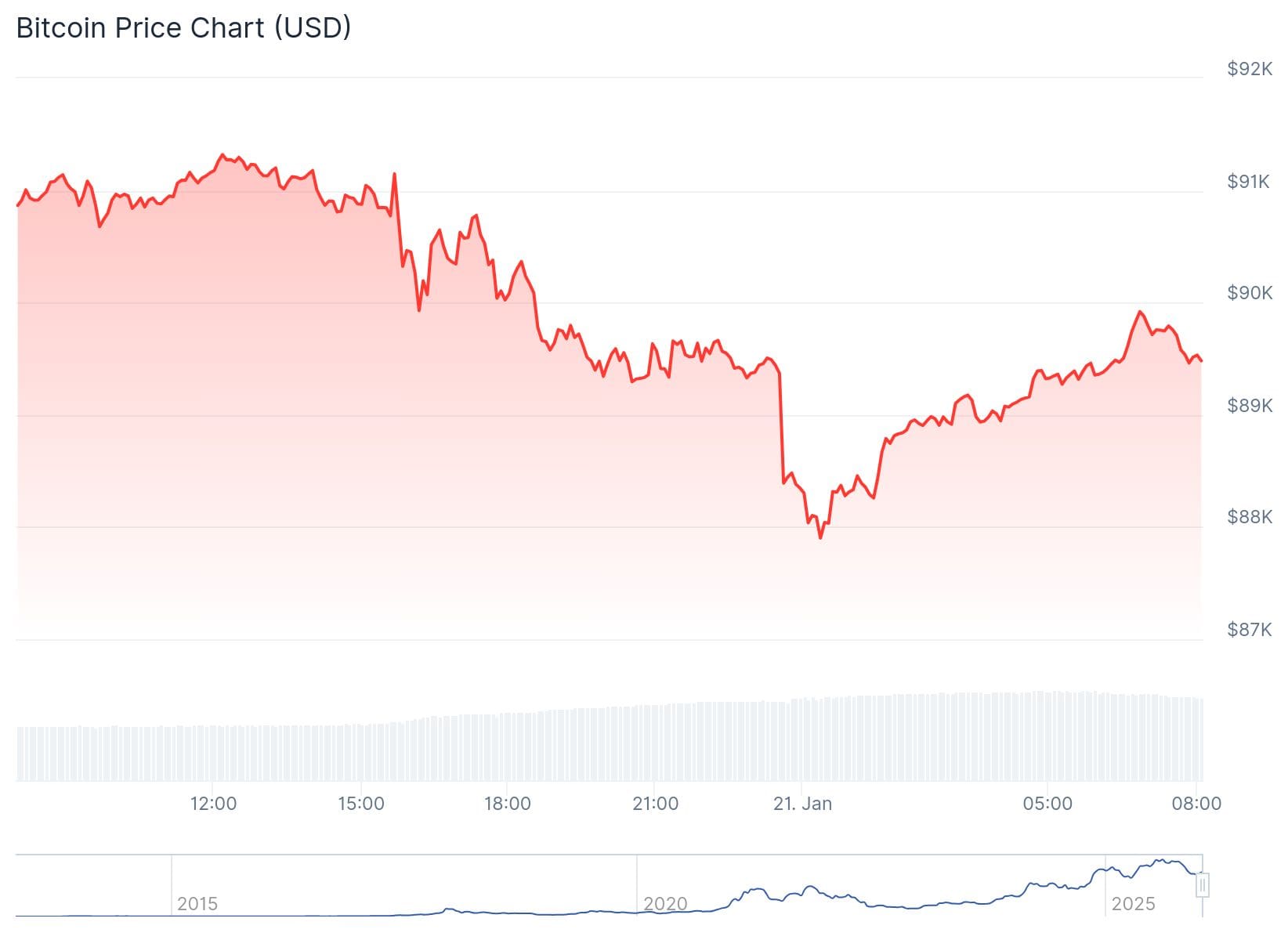Click the '21. Jan' date axis label
1288x940 pixels.
click(x=802, y=804)
